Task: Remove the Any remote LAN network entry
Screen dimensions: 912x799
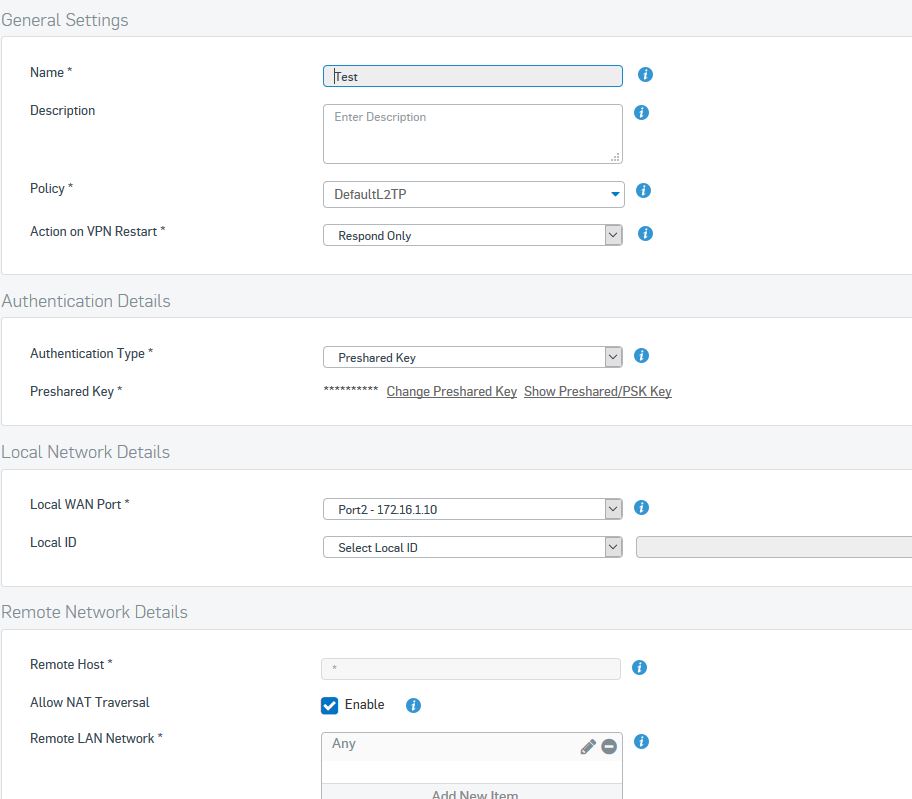Action: pyautogui.click(x=609, y=746)
